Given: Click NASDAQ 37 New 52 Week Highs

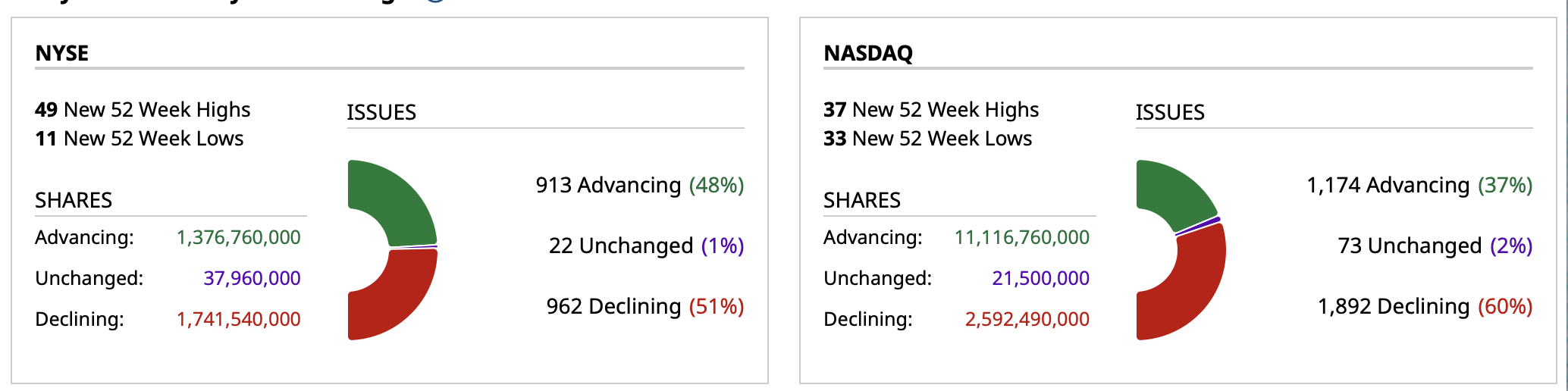Looking at the screenshot, I should (931, 110).
